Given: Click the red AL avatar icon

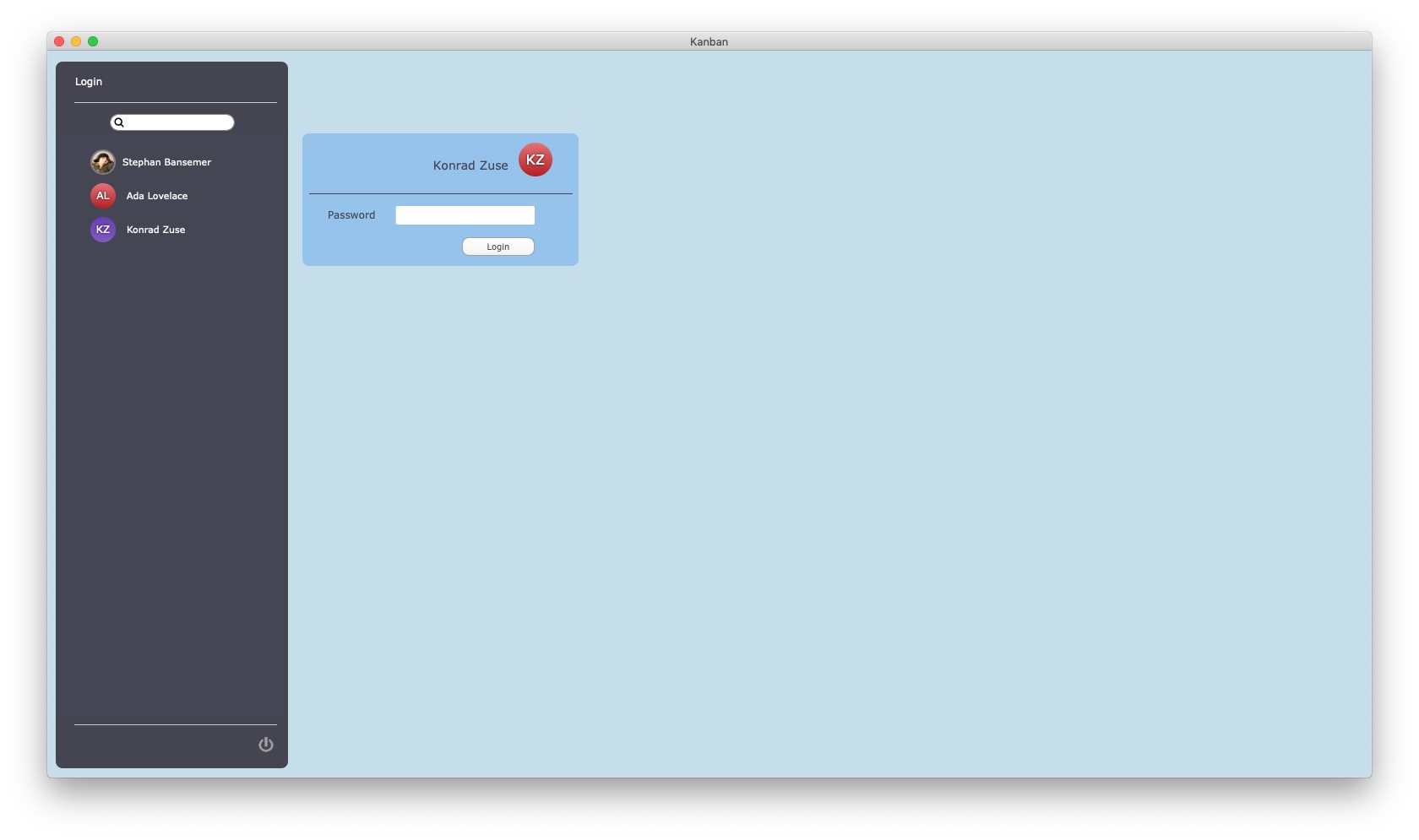Looking at the screenshot, I should (103, 196).
